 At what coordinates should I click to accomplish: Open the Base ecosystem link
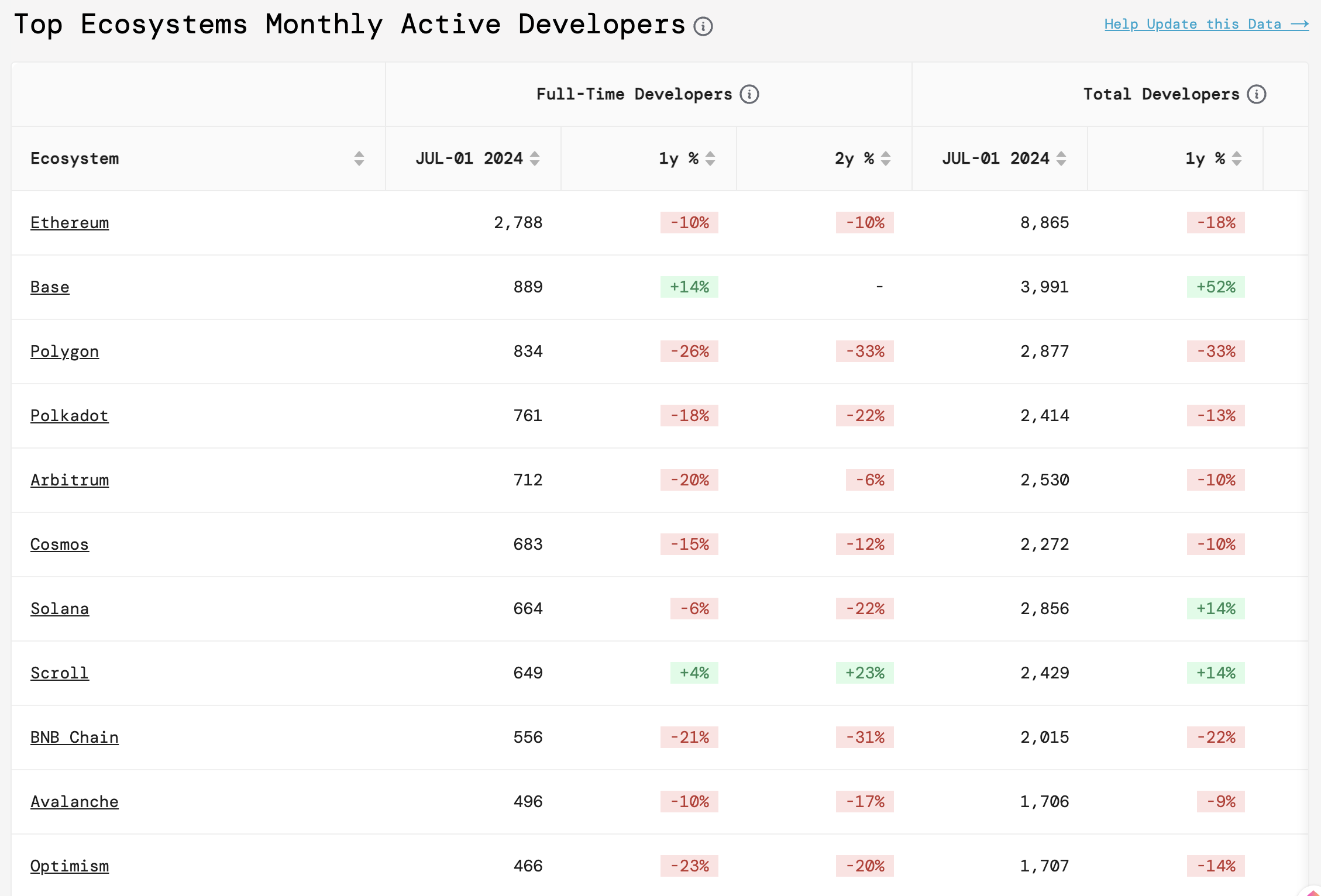50,287
